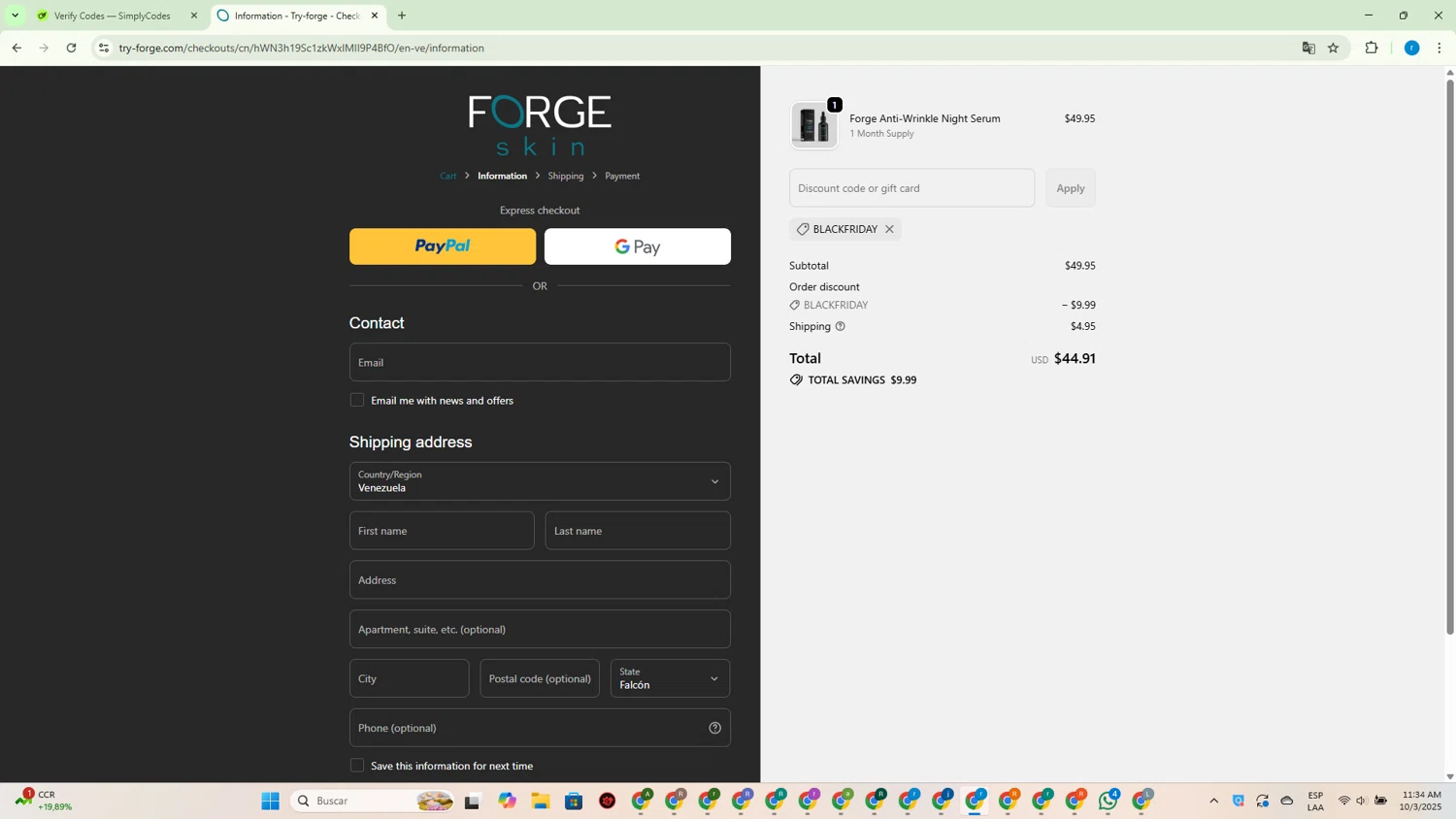1456x819 pixels.
Task: Focus the Last name field
Action: [638, 531]
